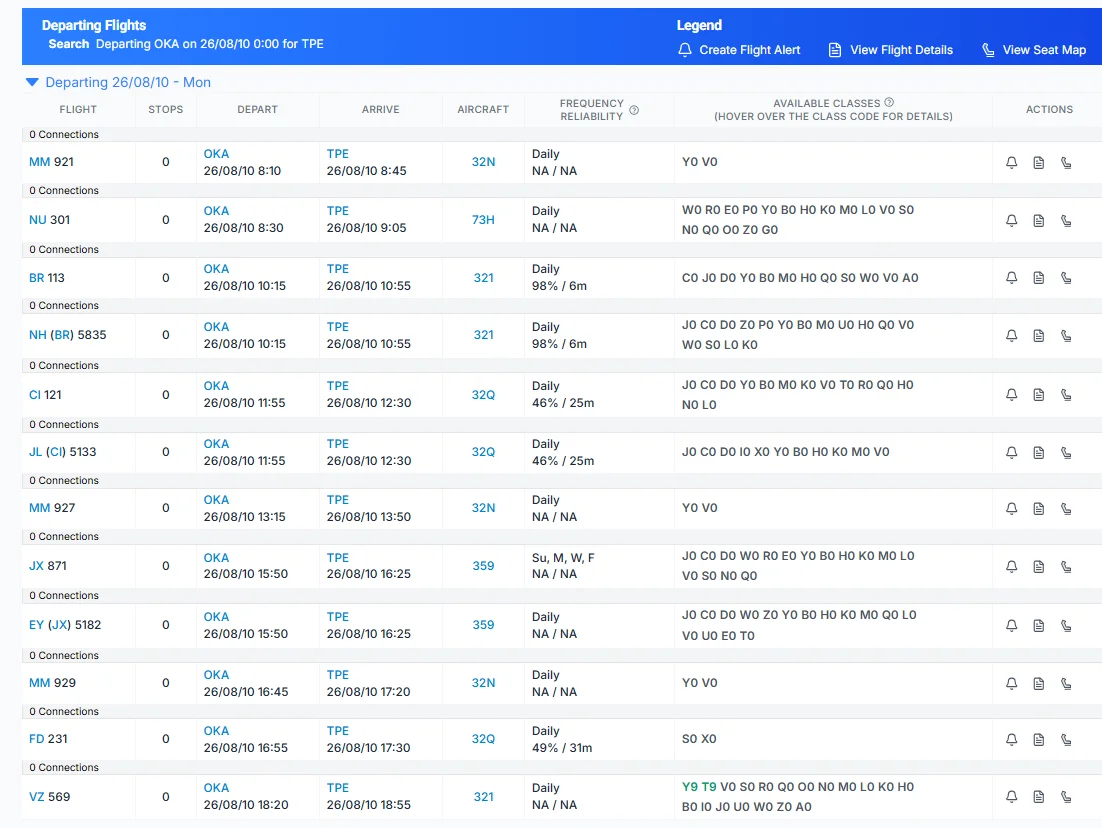Open flight NU 301 link
The height and width of the screenshot is (828, 1102).
coord(49,220)
